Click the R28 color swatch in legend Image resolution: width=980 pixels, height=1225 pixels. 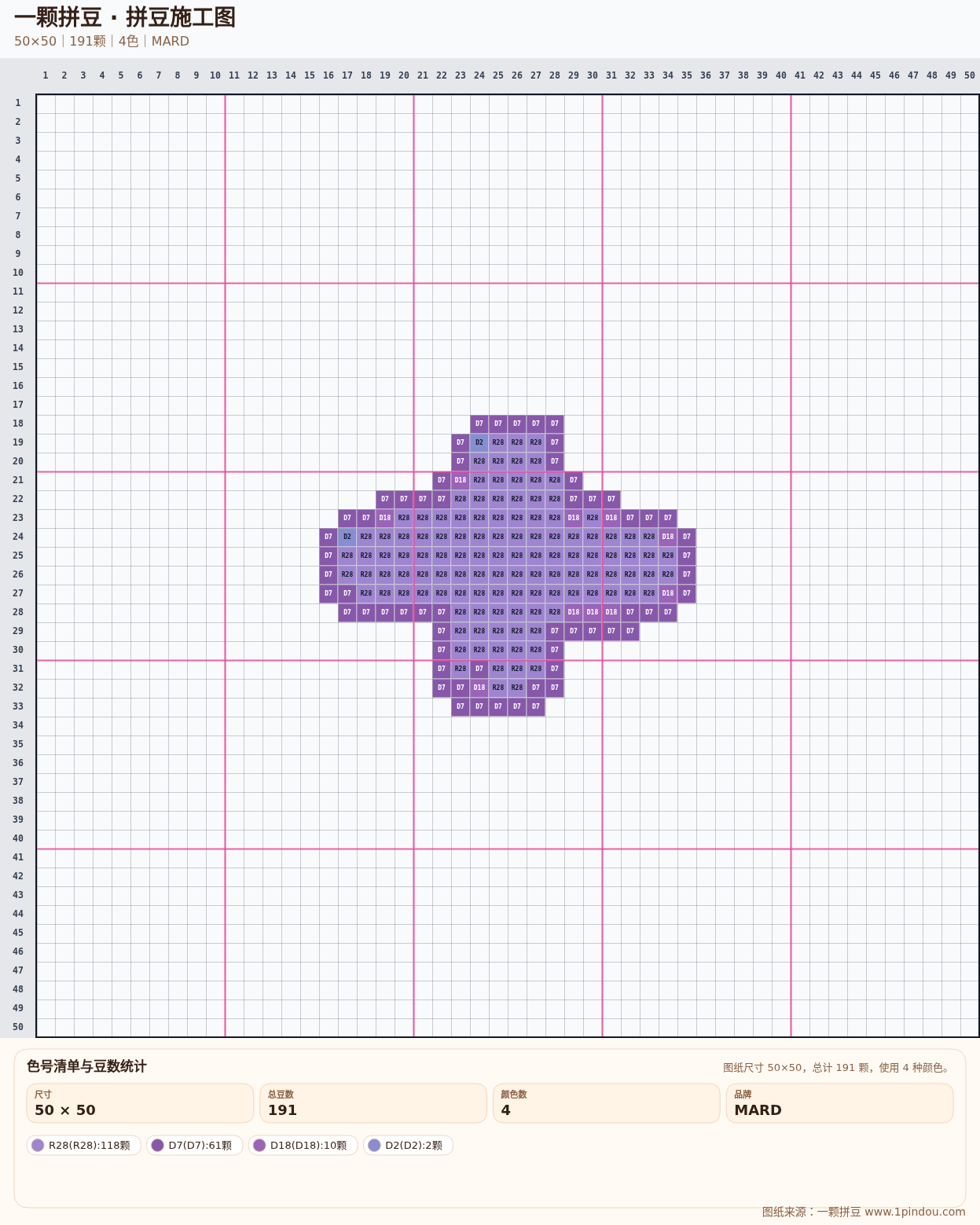pyautogui.click(x=38, y=1145)
